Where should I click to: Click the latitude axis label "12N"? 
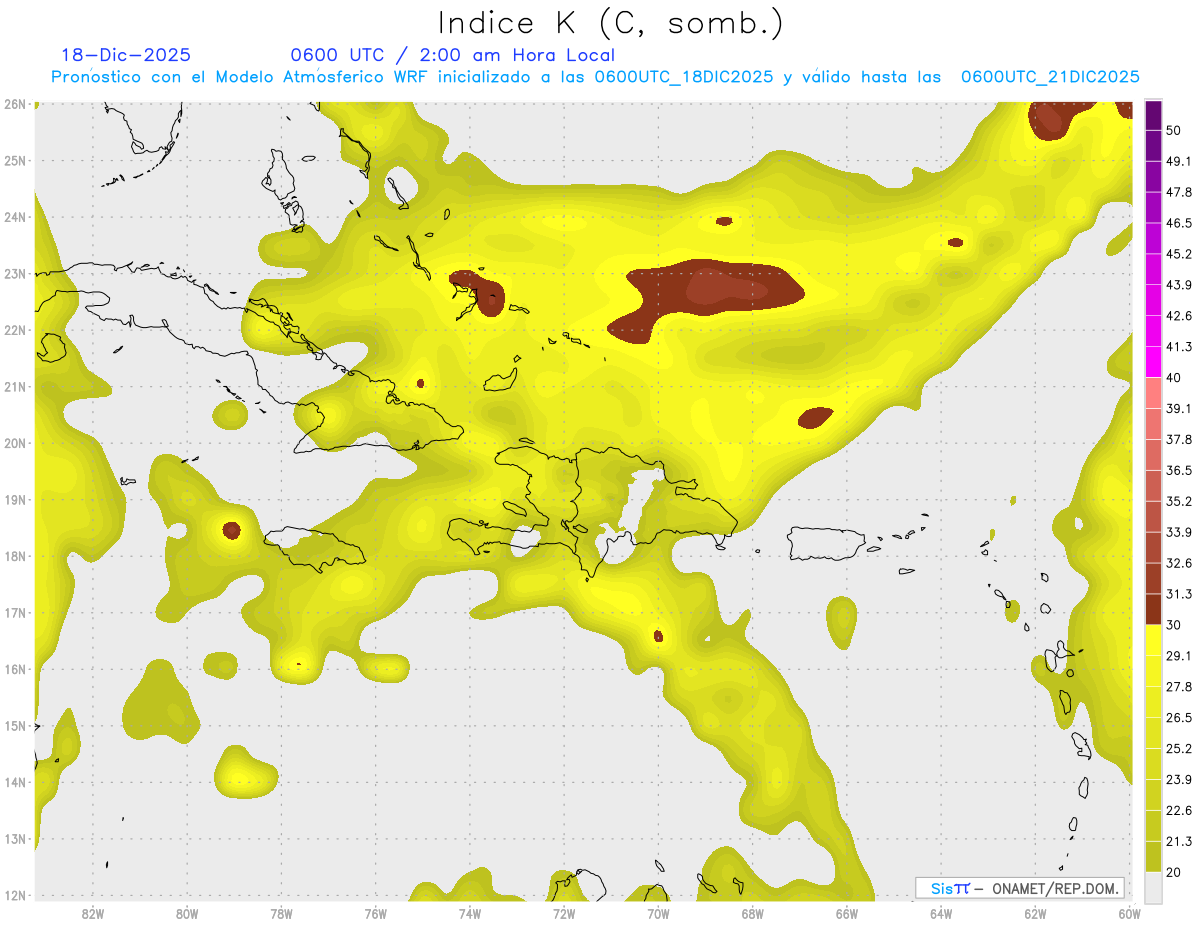pos(15,895)
